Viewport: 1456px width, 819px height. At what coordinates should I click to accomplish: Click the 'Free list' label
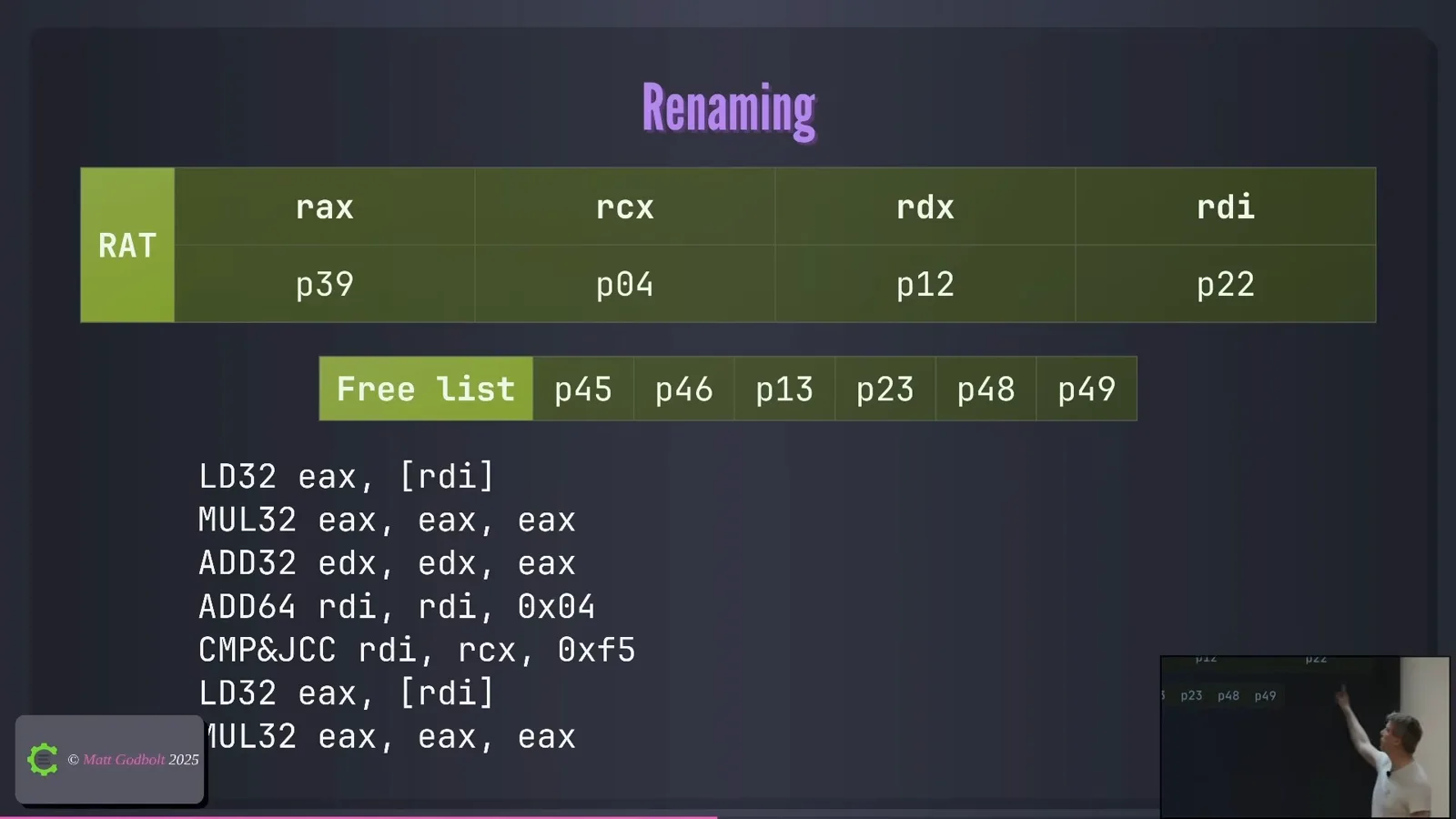tap(426, 389)
